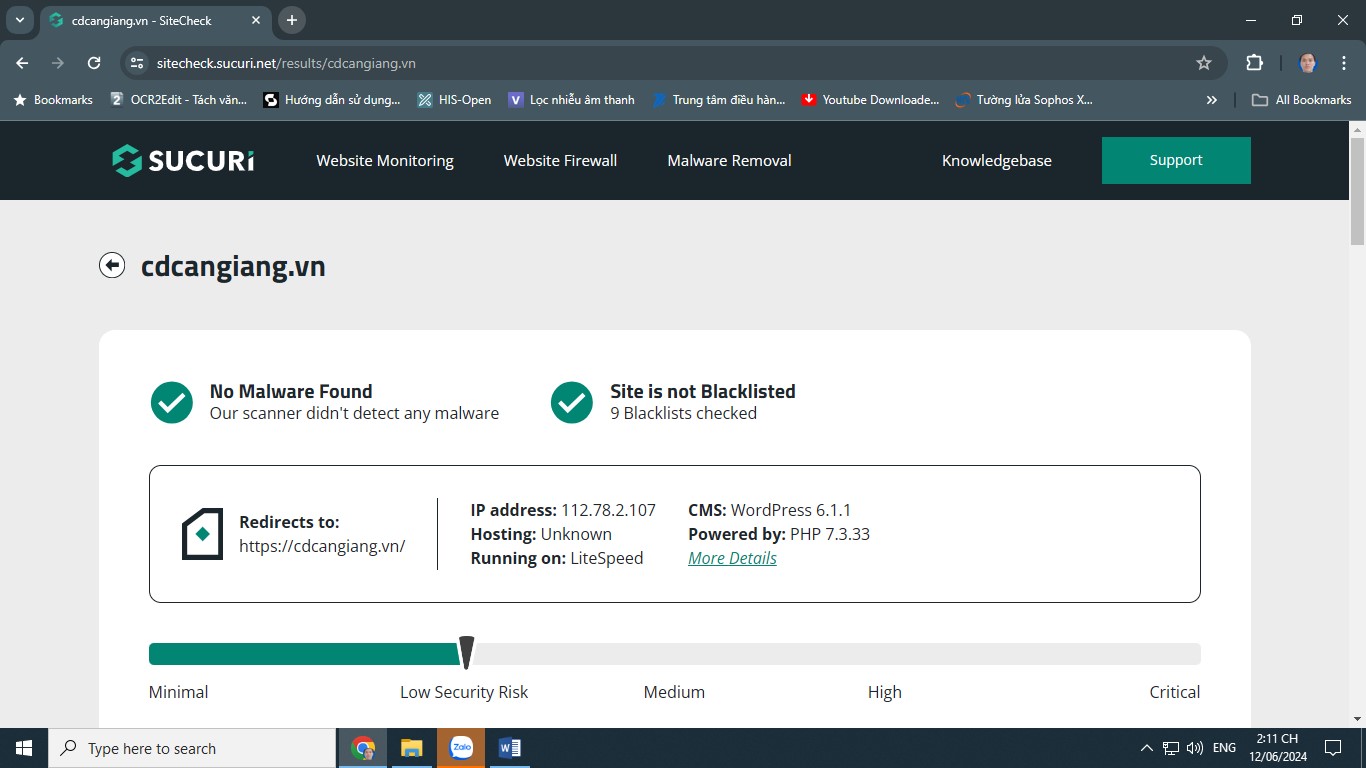Viewport: 1366px width, 768px height.
Task: Show hidden system tray icons
Action: point(1147,748)
